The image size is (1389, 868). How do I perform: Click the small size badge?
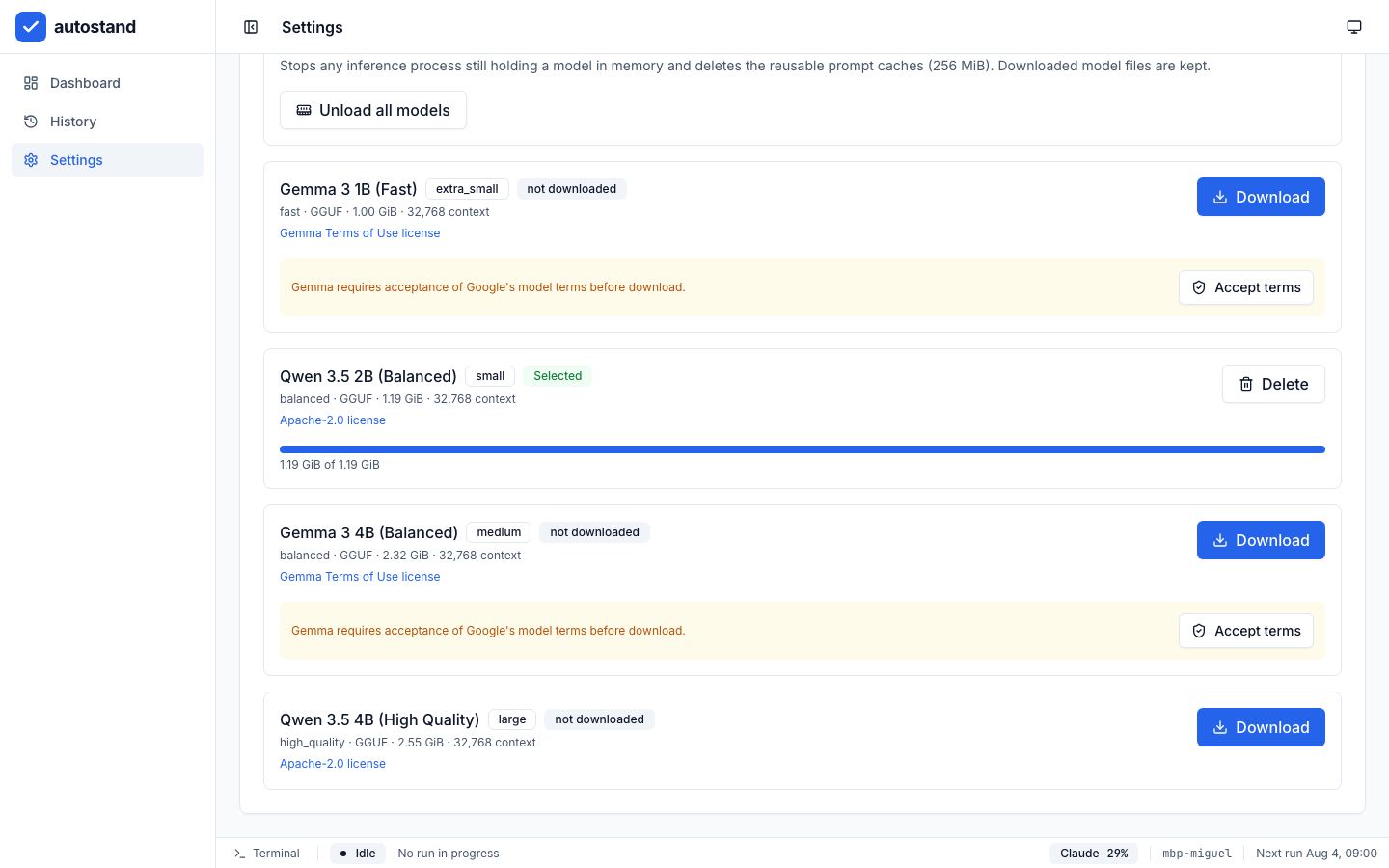490,376
